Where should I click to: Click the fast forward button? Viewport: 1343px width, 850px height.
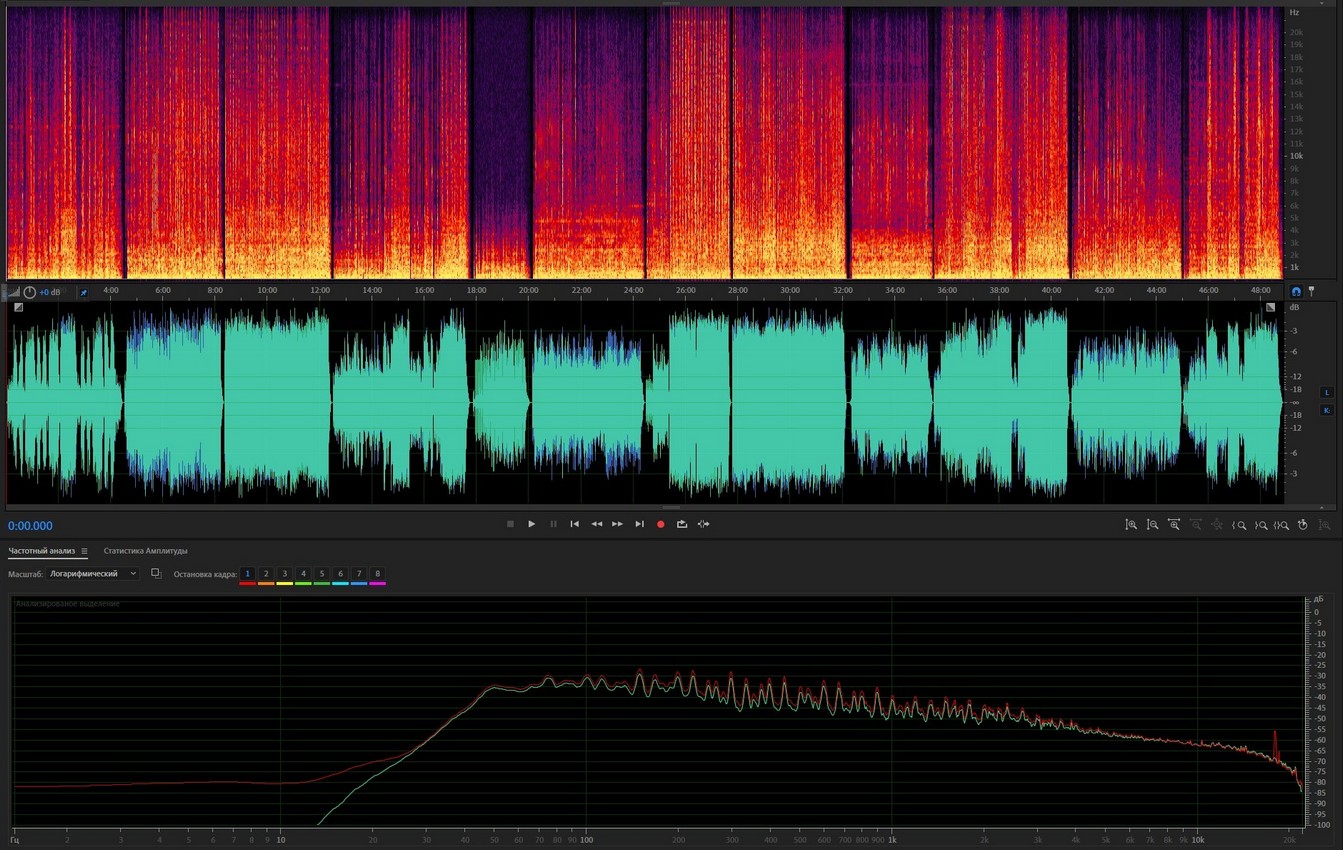(618, 524)
